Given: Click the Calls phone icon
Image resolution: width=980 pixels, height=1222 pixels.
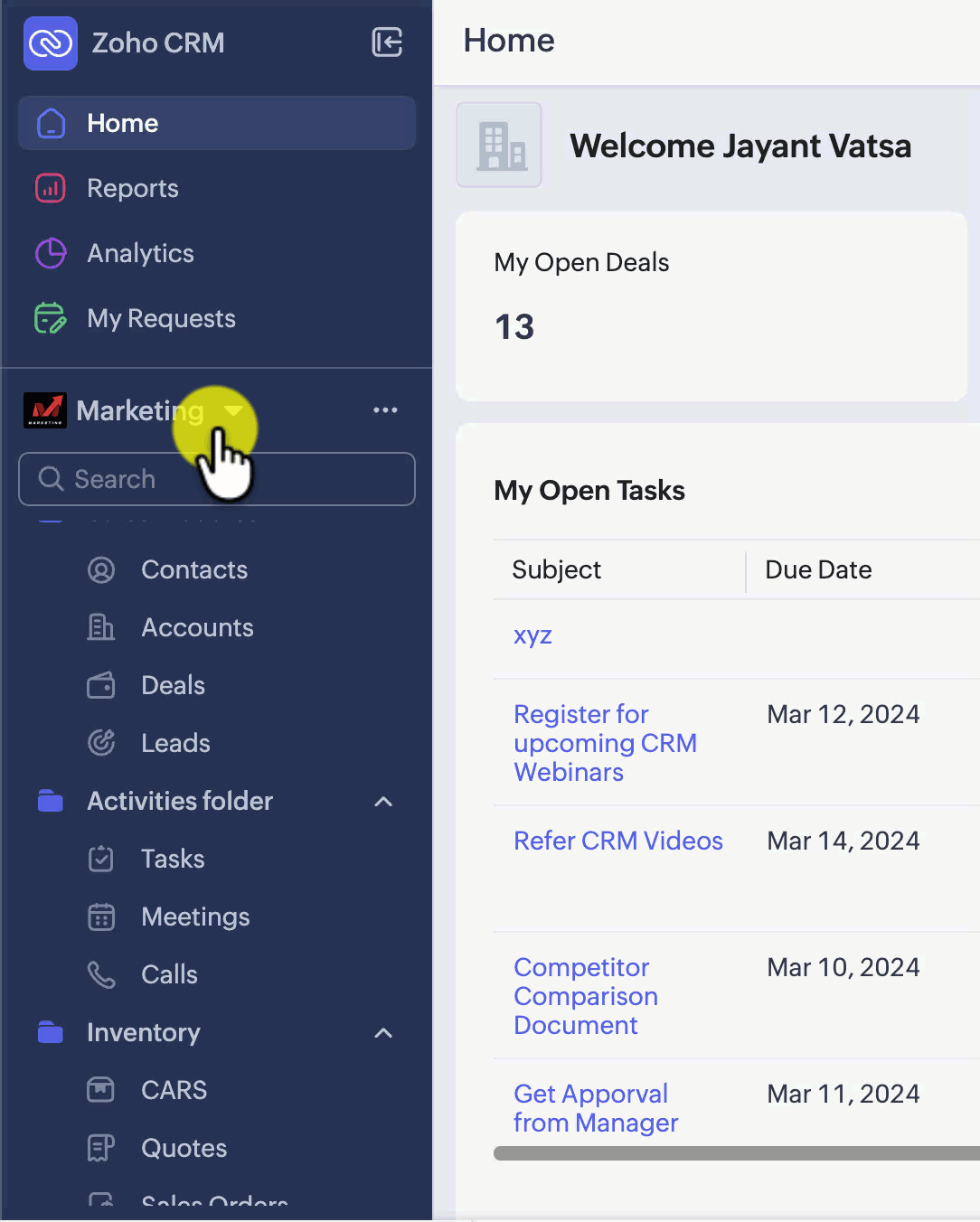Looking at the screenshot, I should [x=101, y=974].
